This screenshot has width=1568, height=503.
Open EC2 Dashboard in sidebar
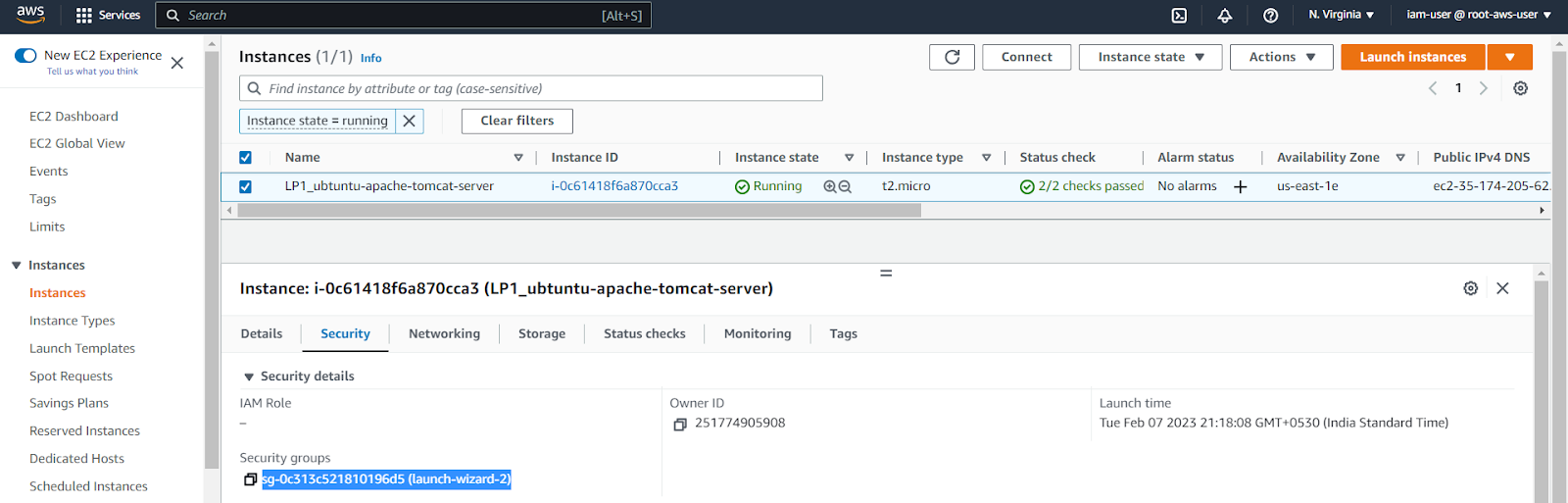pyautogui.click(x=73, y=117)
